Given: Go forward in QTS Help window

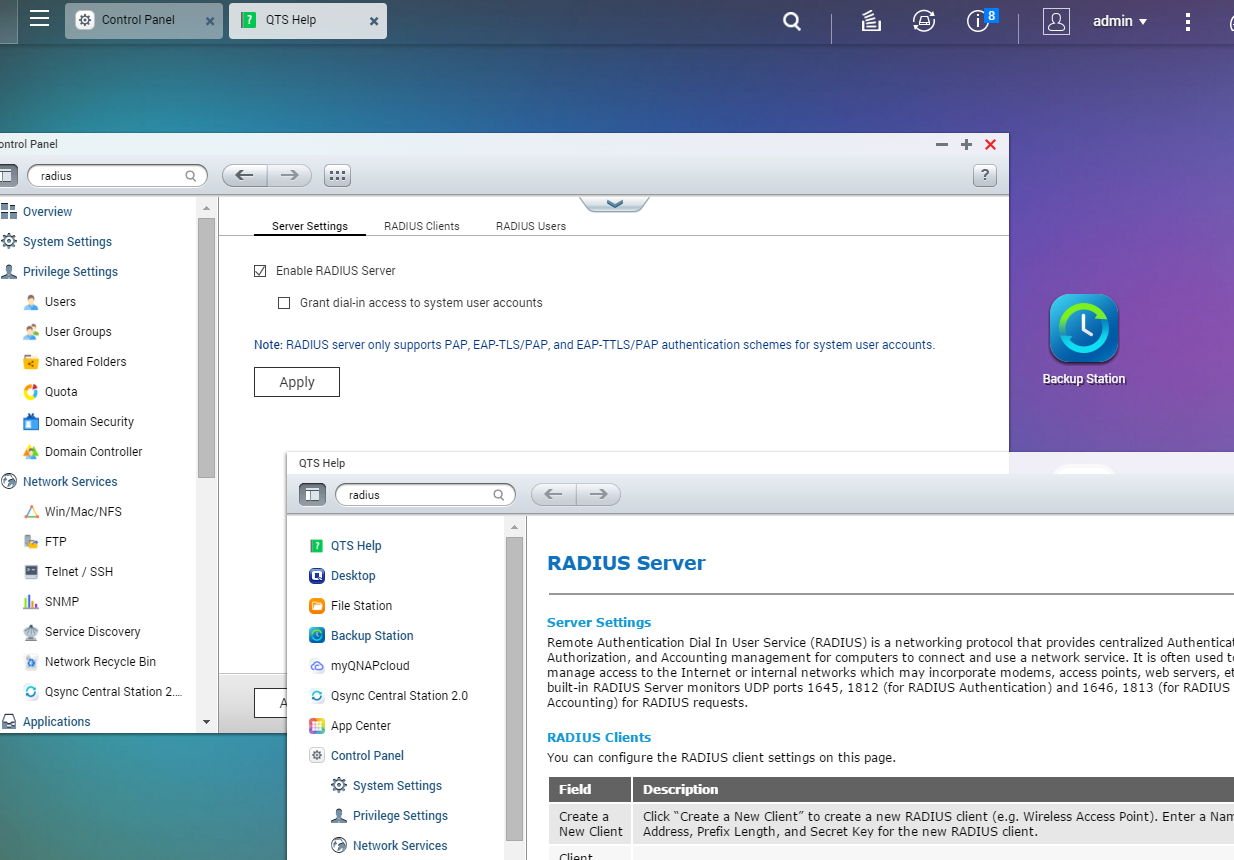Looking at the screenshot, I should [x=598, y=494].
